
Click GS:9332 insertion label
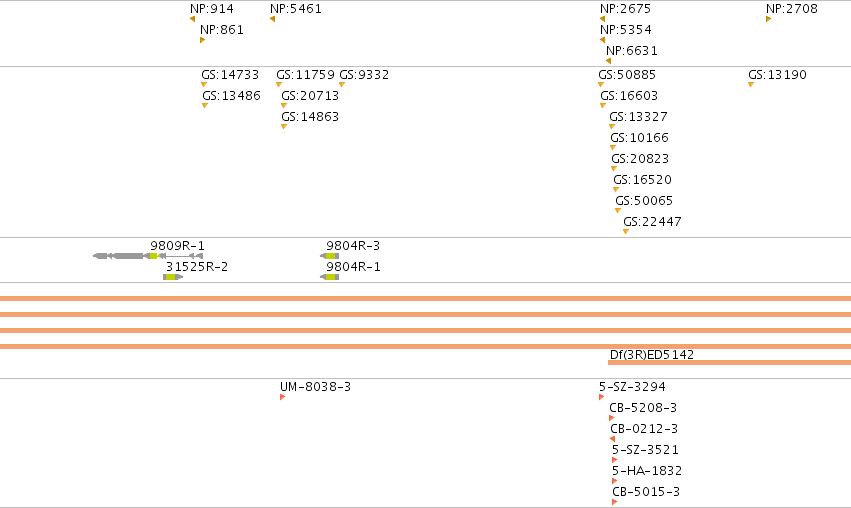(x=364, y=75)
